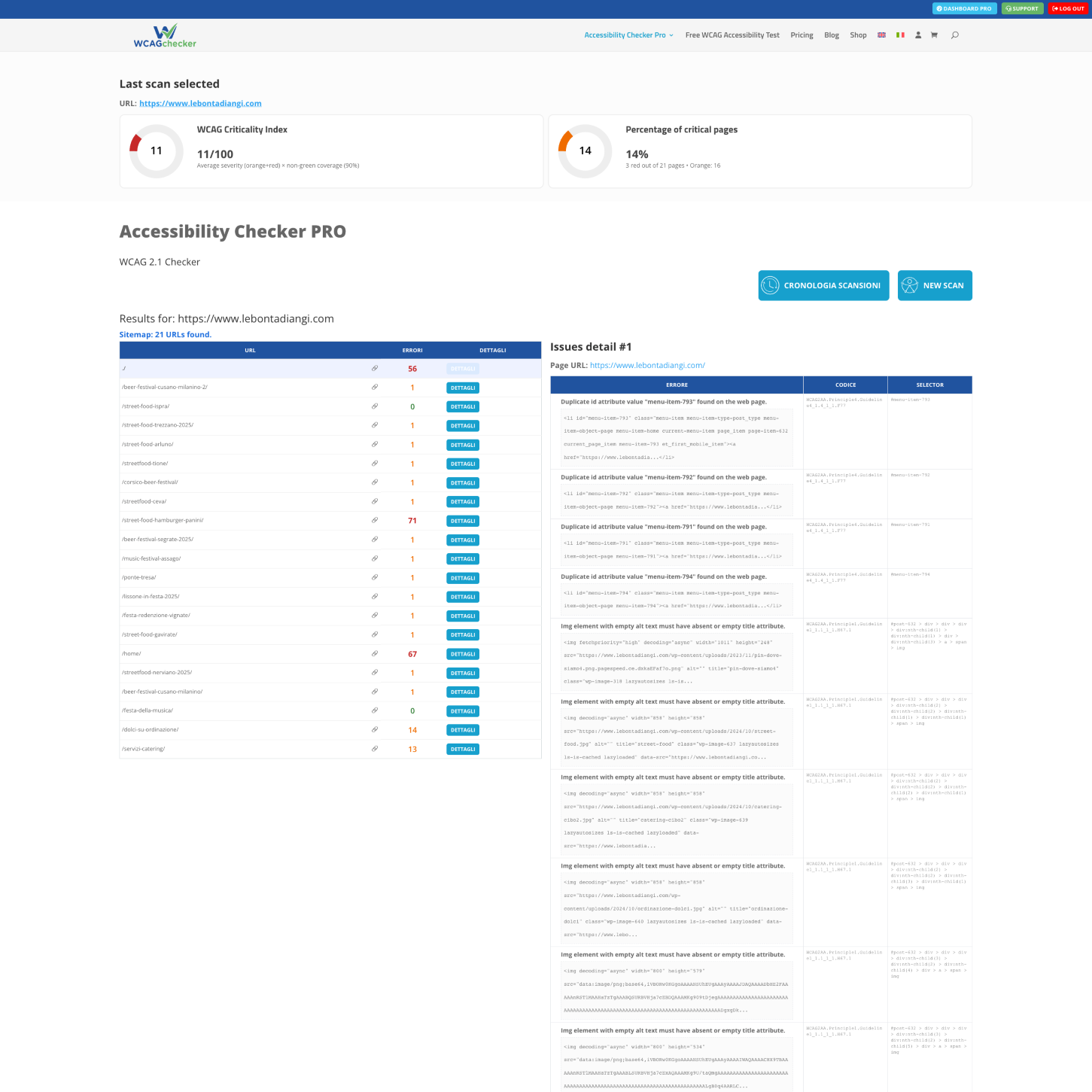Image resolution: width=1092 pixels, height=1092 pixels.
Task: Click the URL column header
Action: click(x=250, y=350)
